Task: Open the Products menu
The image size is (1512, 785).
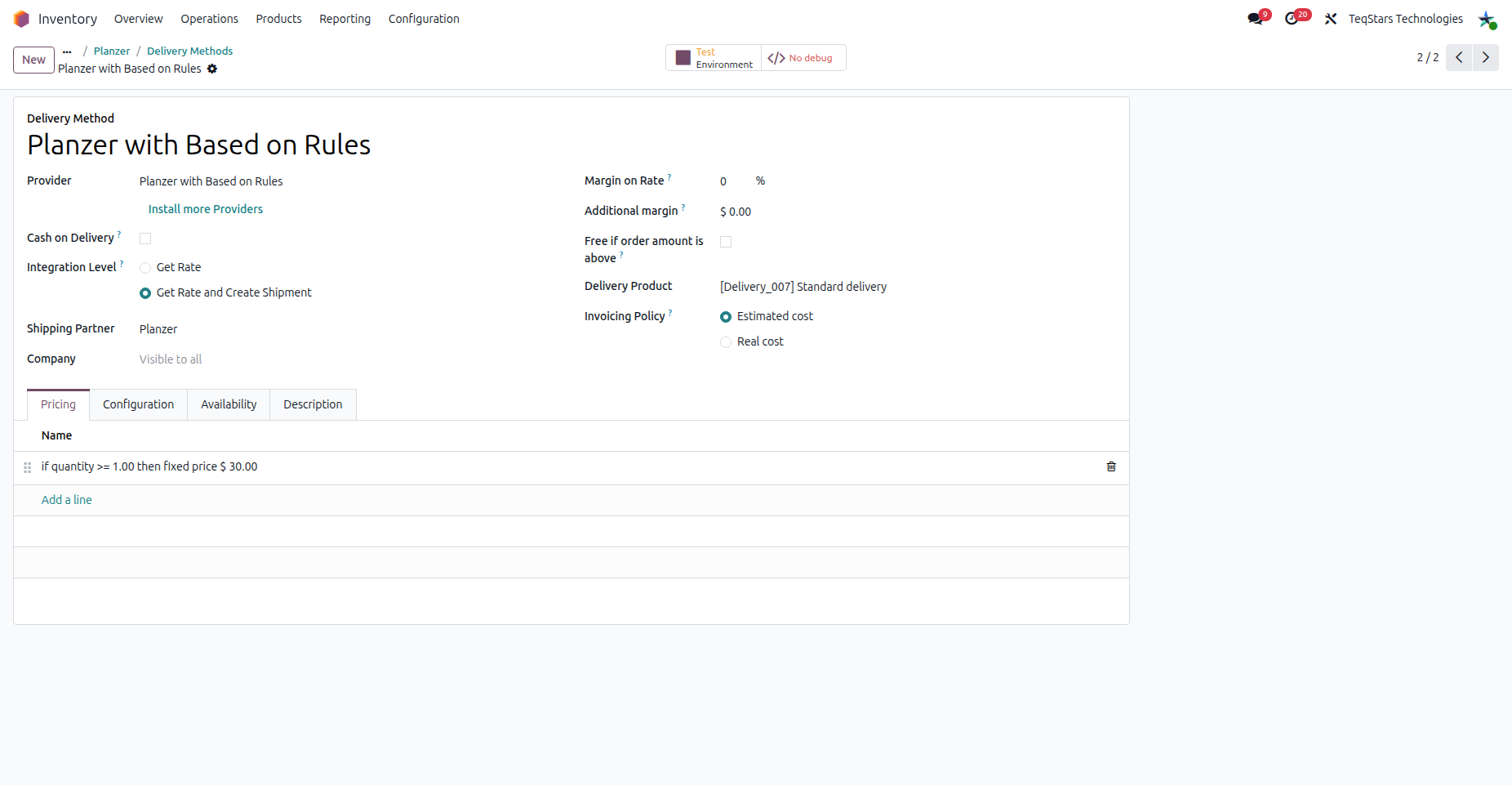Action: pyautogui.click(x=278, y=19)
